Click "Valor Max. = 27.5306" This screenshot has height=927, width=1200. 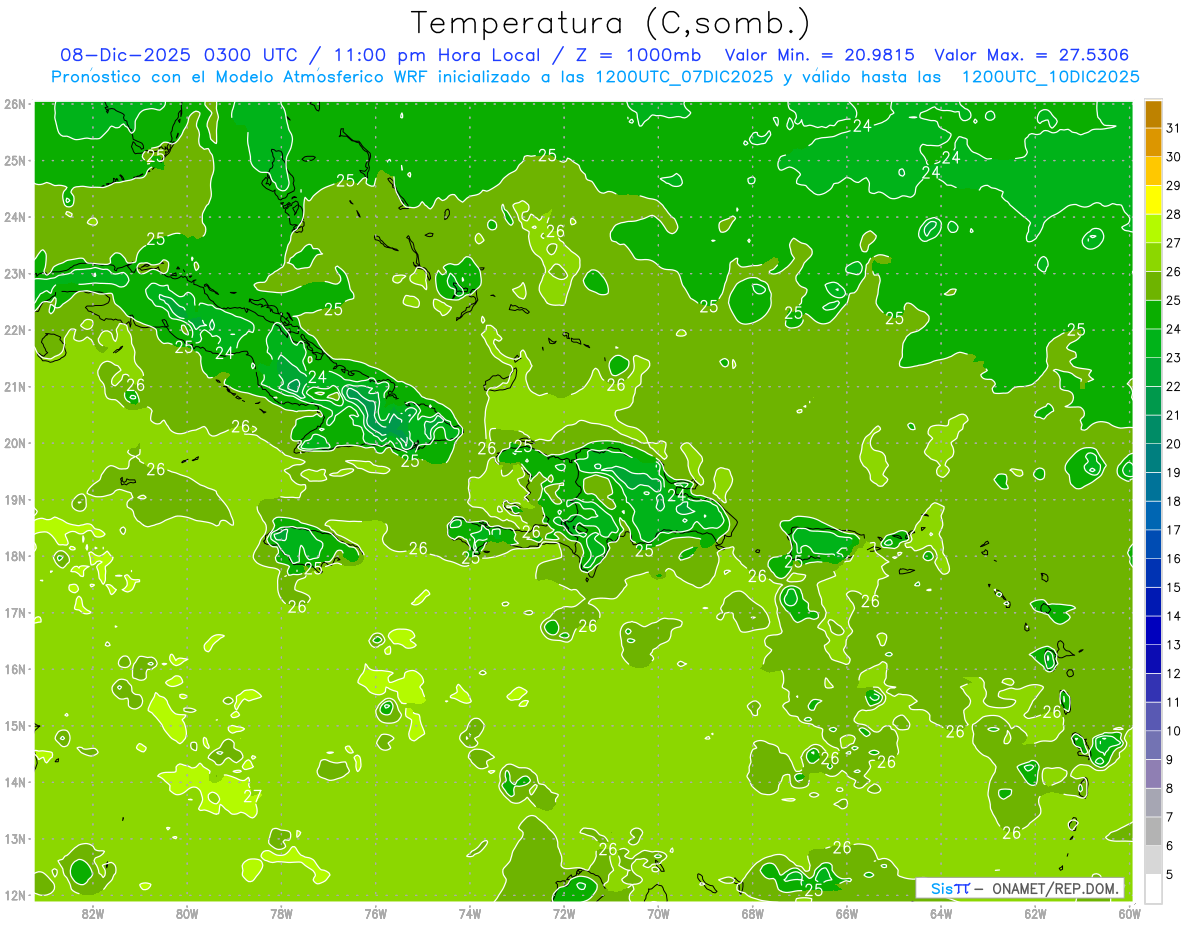[x=1032, y=55]
